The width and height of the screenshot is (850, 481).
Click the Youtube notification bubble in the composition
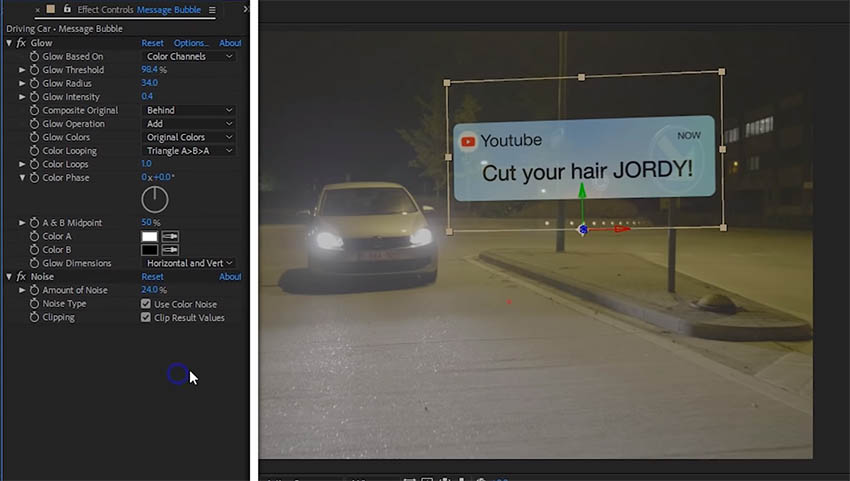coord(584,158)
